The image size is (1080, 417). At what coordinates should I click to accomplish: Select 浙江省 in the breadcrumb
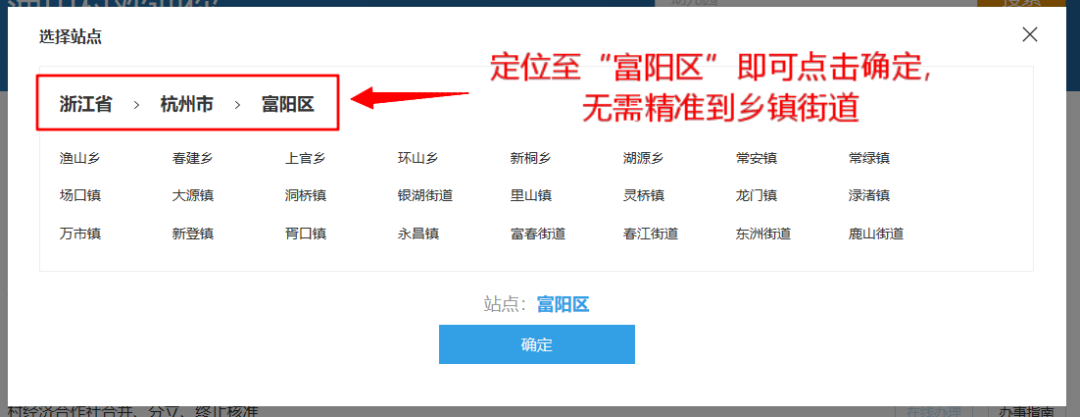coord(85,105)
